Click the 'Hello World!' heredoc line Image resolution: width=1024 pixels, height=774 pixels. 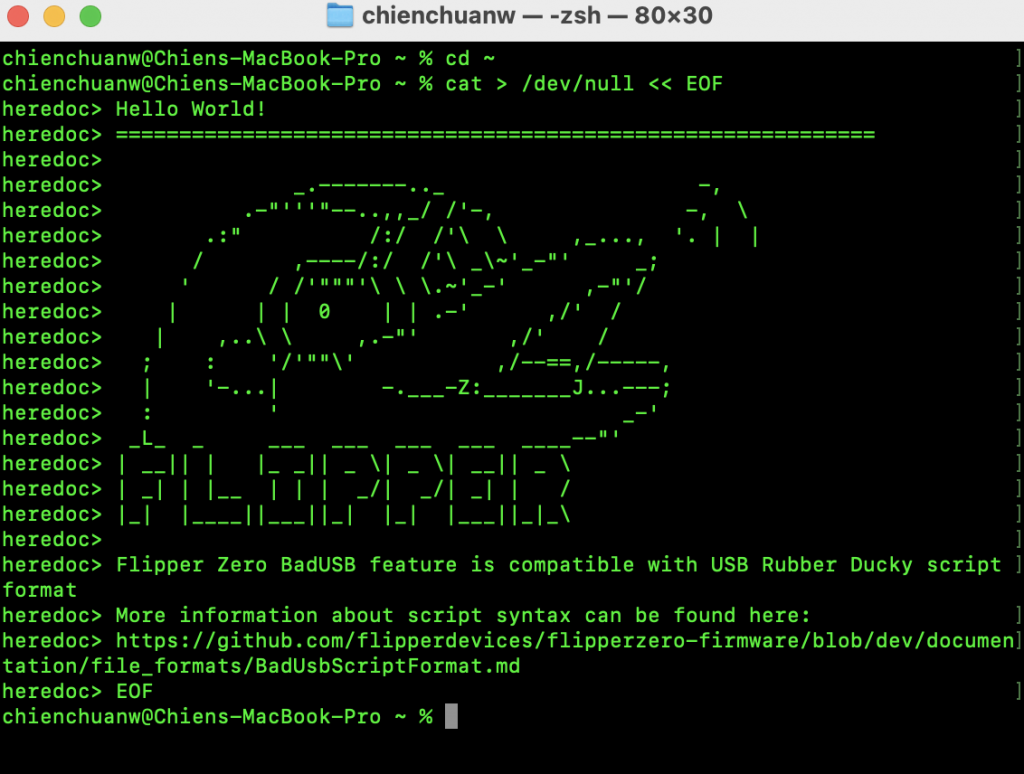click(x=191, y=109)
